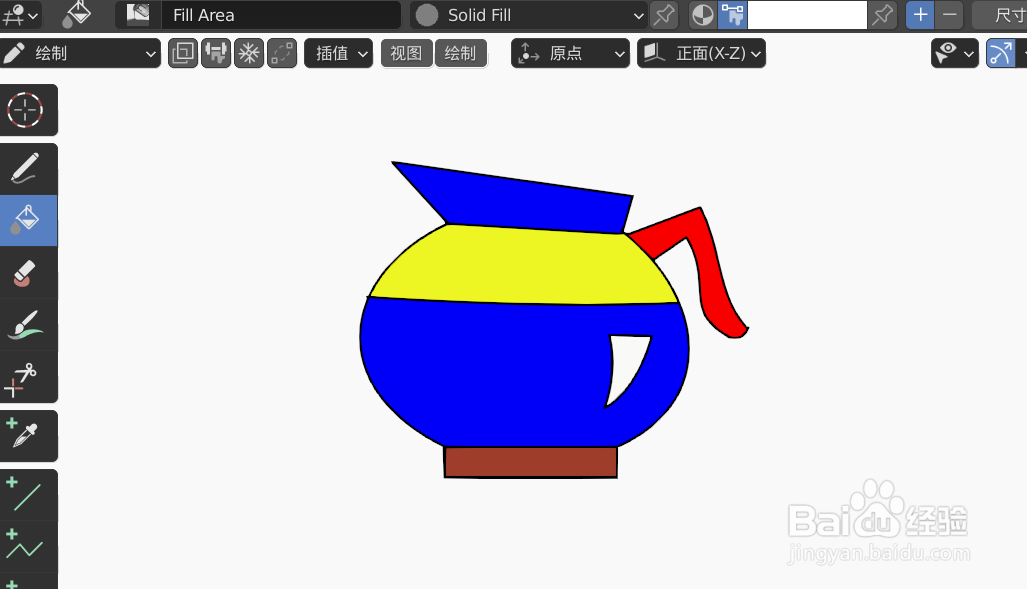The height and width of the screenshot is (589, 1027).
Task: Toggle the snowflake additive drawing icon
Action: pos(249,53)
